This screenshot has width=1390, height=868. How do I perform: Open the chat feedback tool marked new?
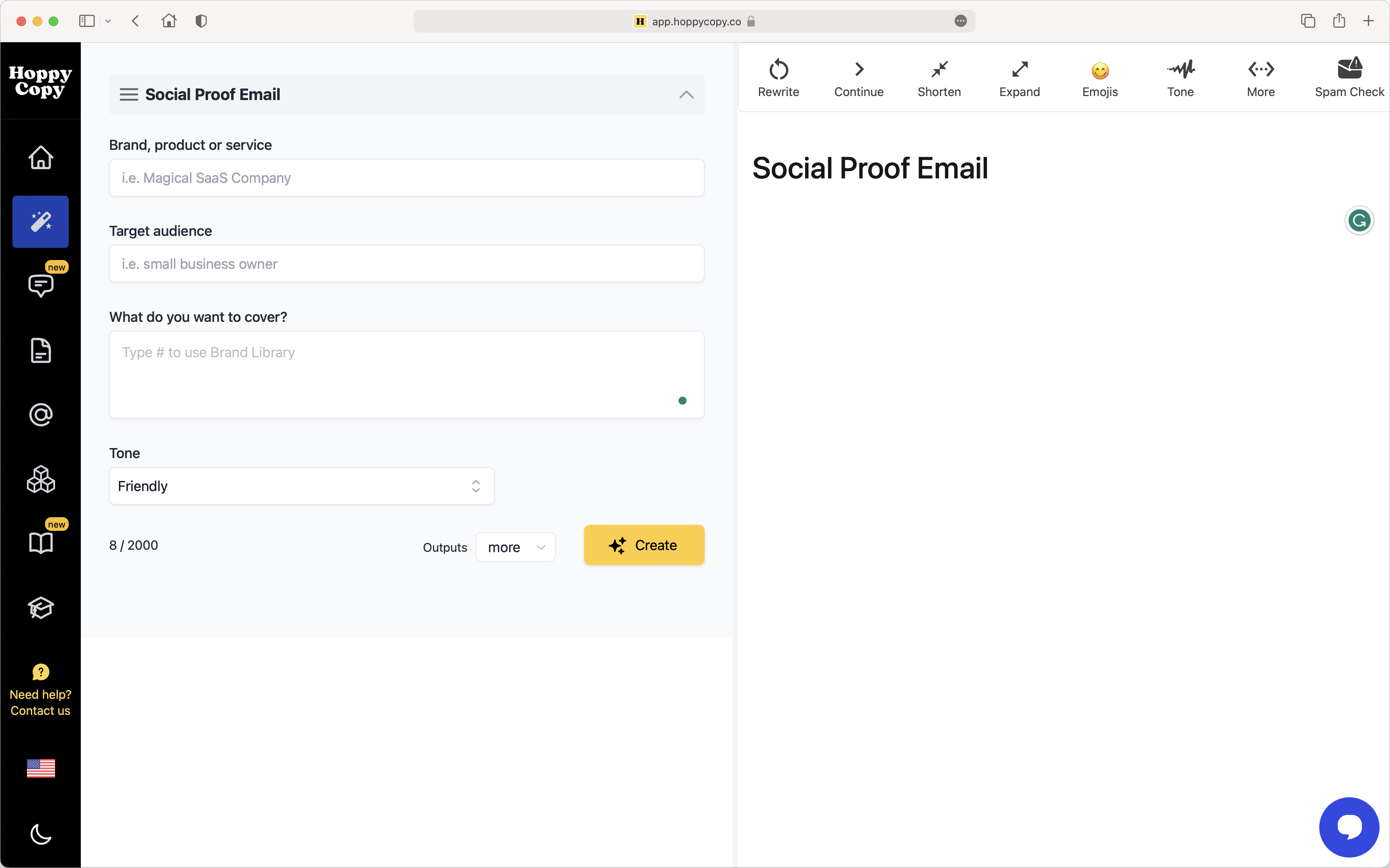coord(40,285)
